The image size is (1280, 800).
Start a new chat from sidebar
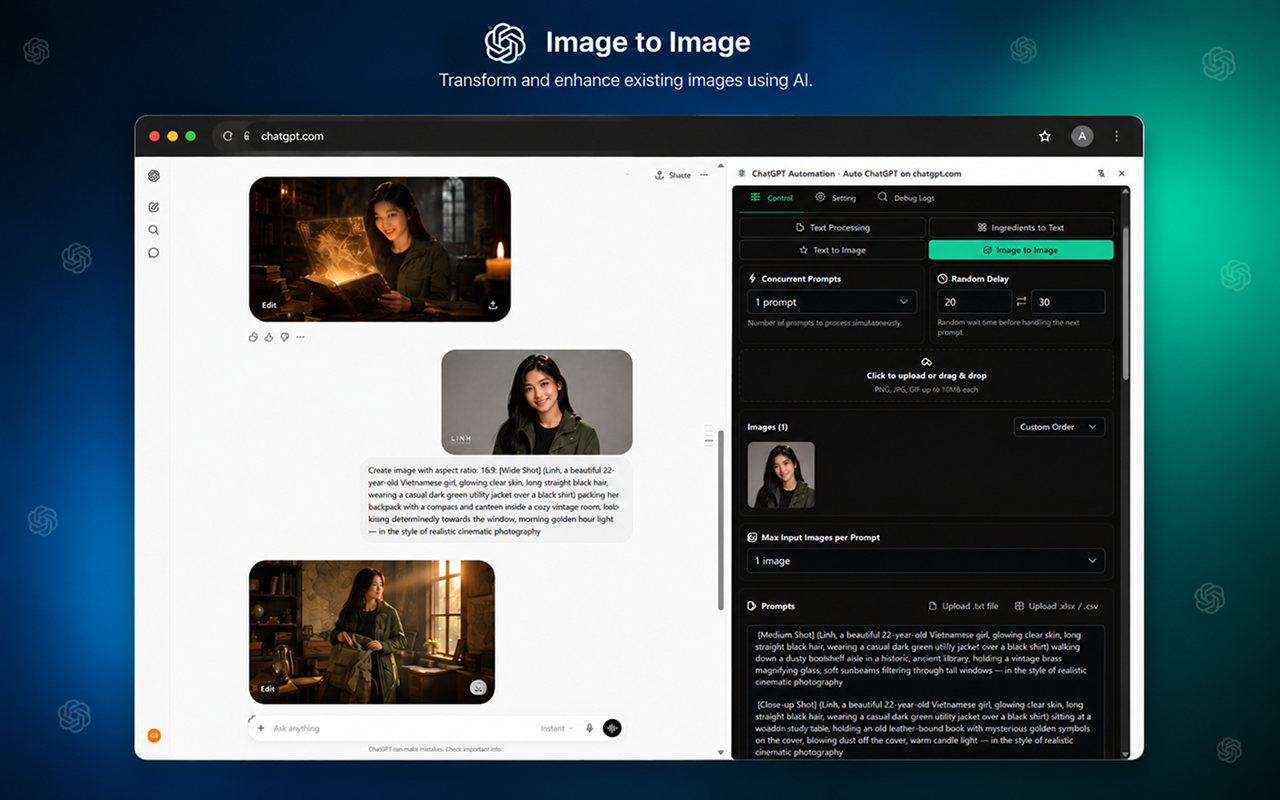154,207
